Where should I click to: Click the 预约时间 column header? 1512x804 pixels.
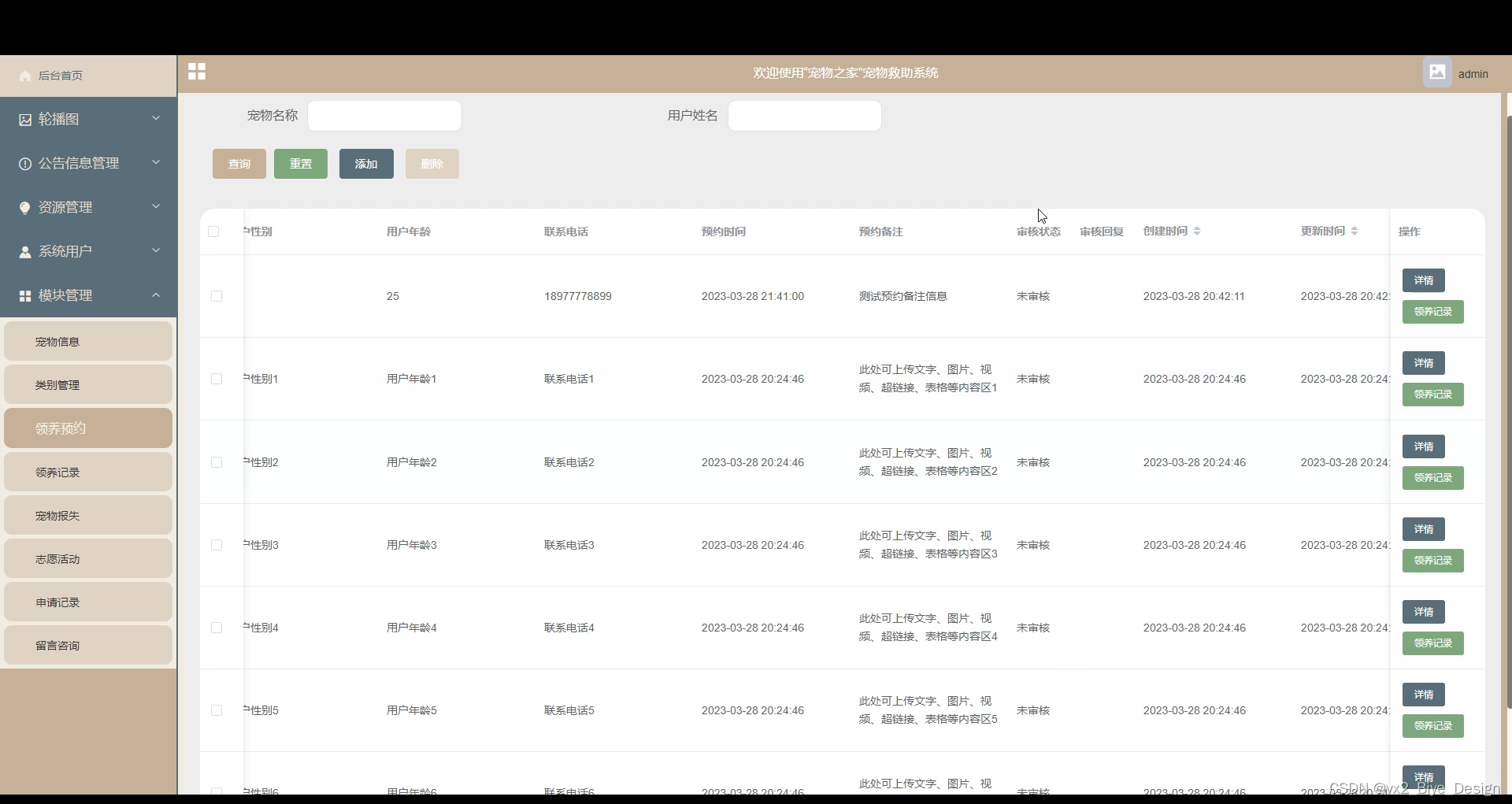pyautogui.click(x=724, y=232)
